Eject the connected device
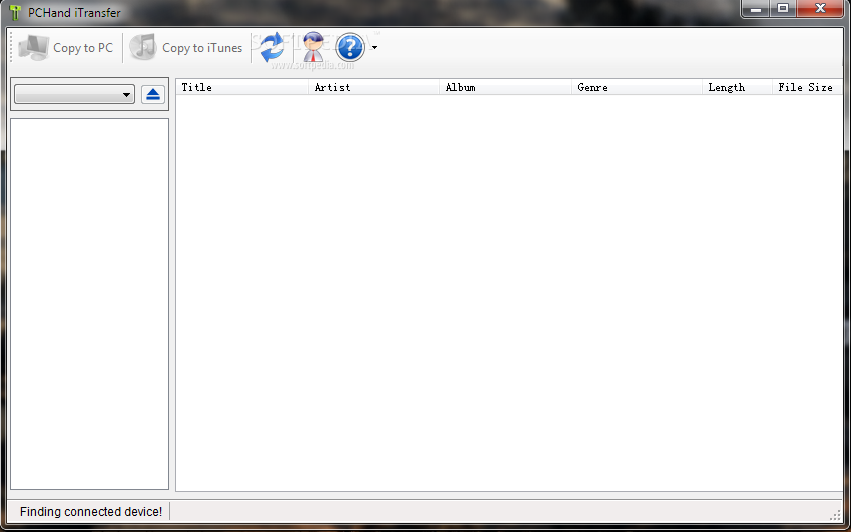Image resolution: width=851 pixels, height=532 pixels. 152,94
